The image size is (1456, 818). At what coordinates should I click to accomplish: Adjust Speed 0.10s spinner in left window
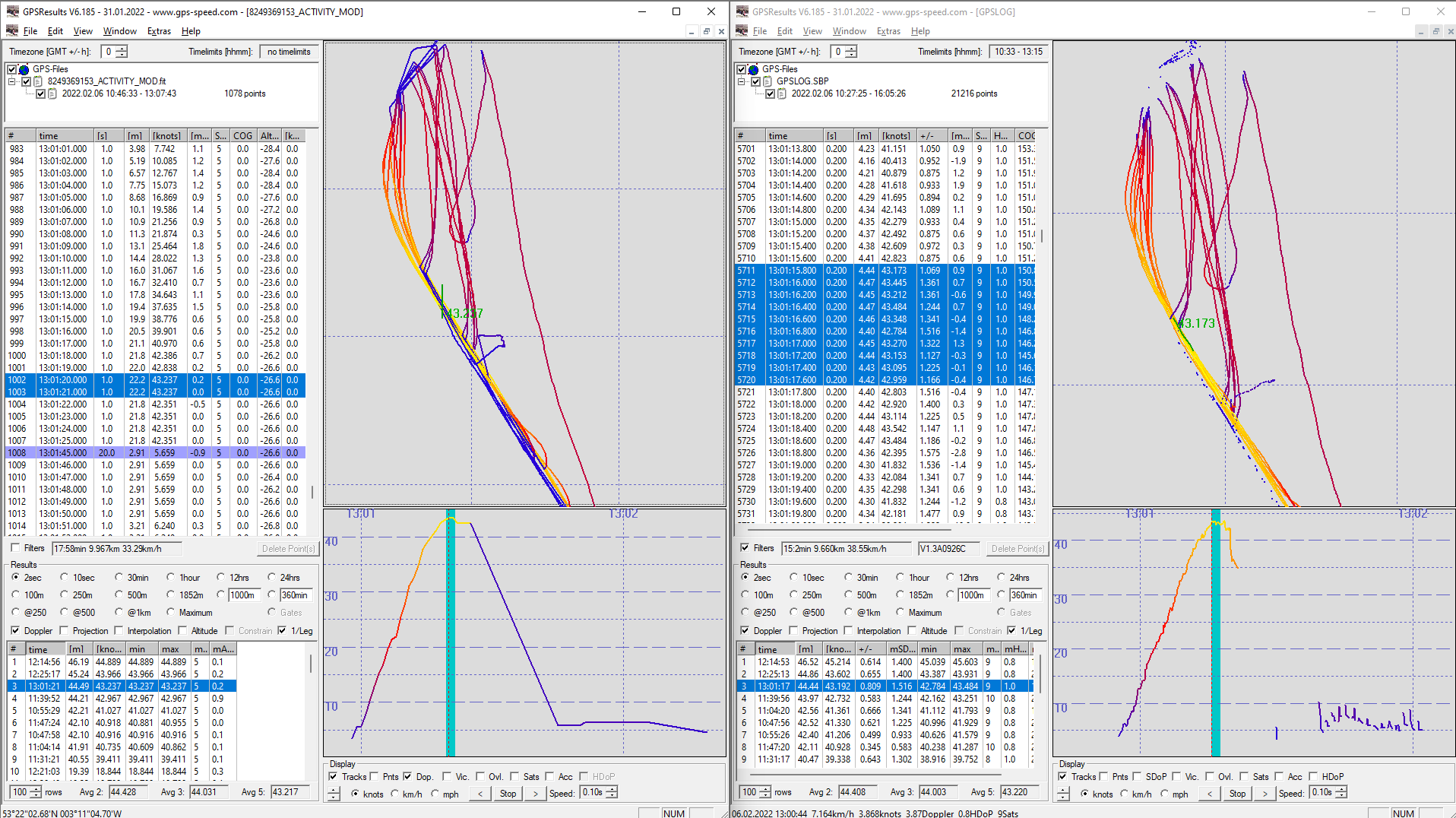tap(612, 792)
